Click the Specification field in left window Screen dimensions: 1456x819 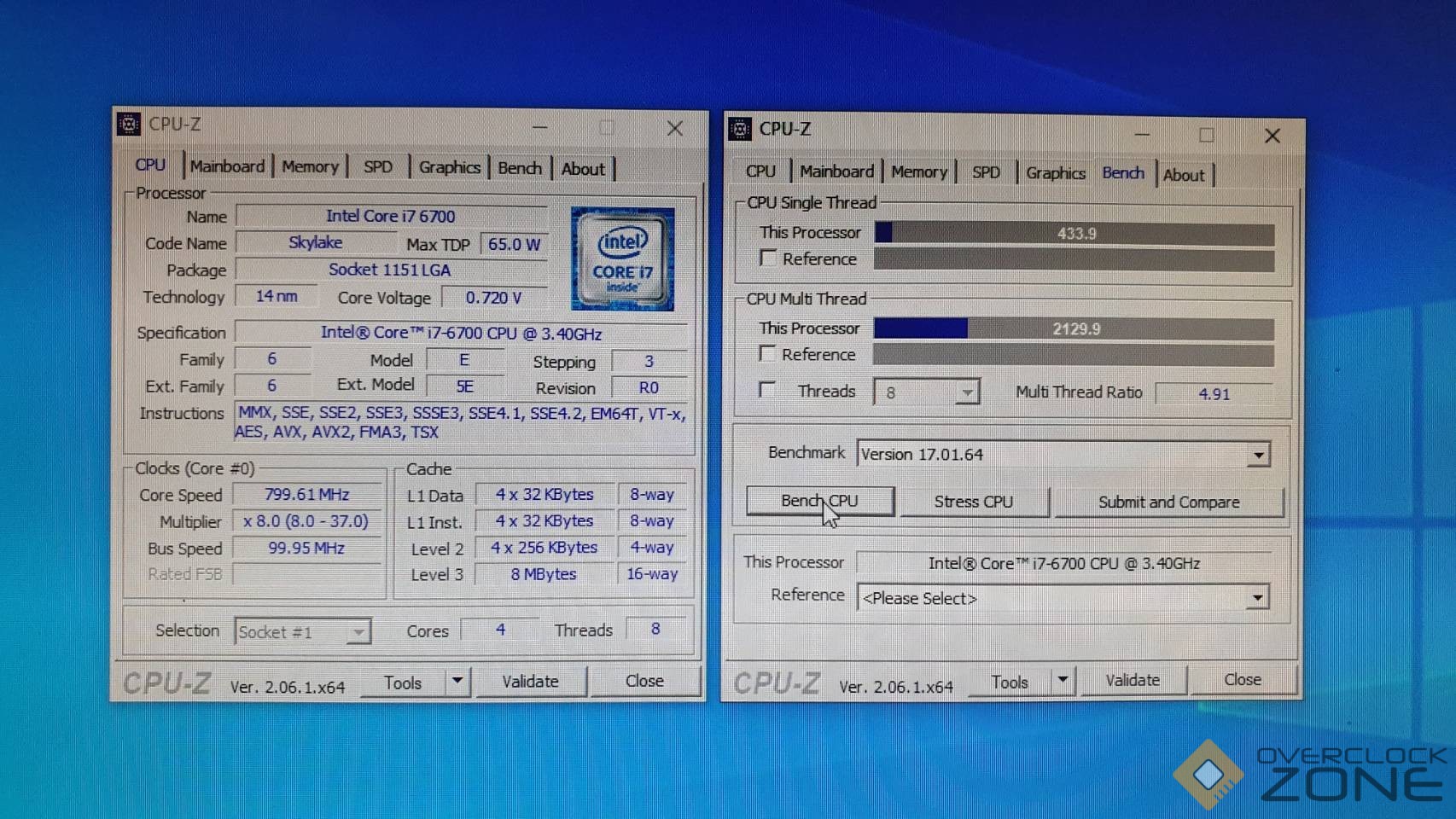(461, 333)
